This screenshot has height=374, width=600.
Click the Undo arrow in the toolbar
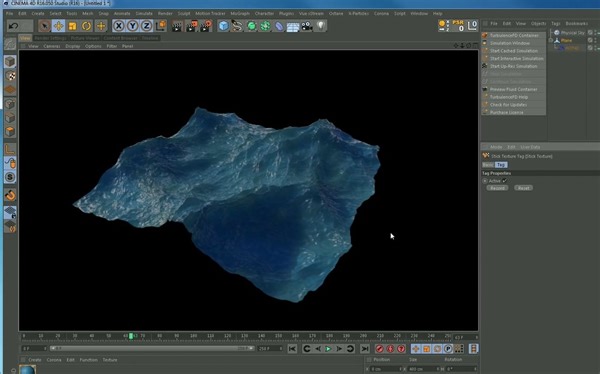[14, 26]
